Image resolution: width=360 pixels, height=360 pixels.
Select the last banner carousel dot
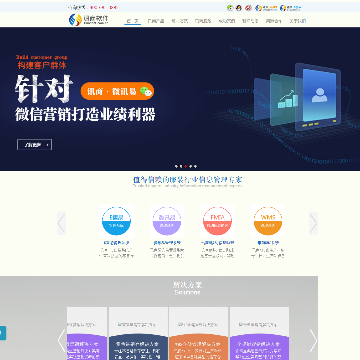pyautogui.click(x=195, y=166)
